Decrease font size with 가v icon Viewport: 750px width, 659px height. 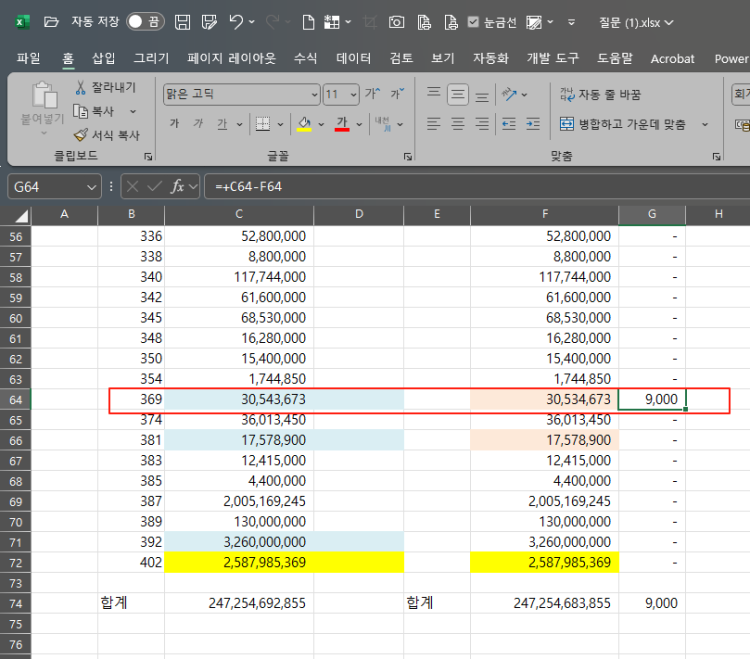(x=397, y=93)
